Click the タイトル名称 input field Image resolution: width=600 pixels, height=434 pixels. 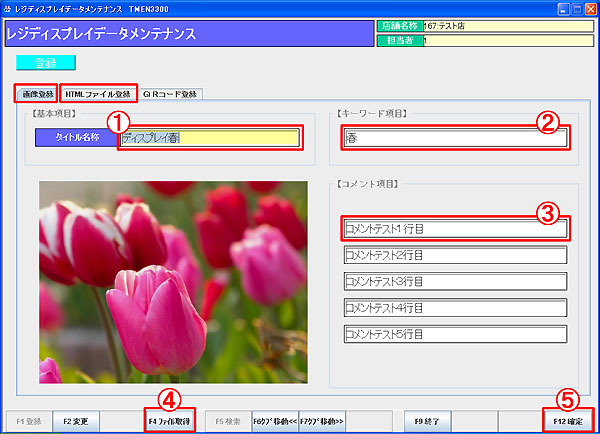coord(210,138)
